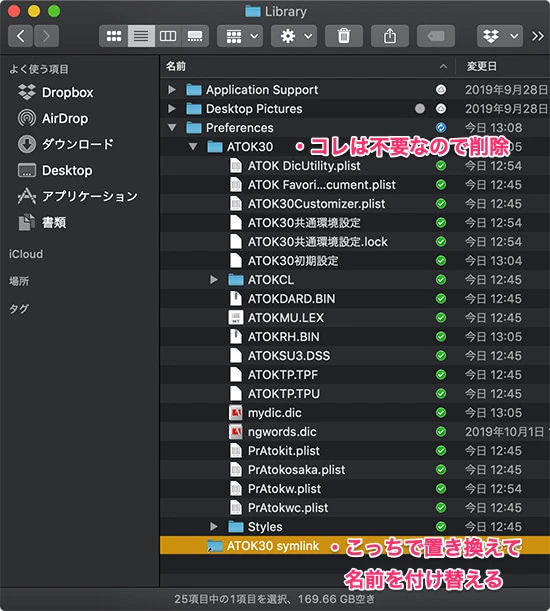Expand the Desktop Pictures folder
The width and height of the screenshot is (550, 611).
[172, 109]
